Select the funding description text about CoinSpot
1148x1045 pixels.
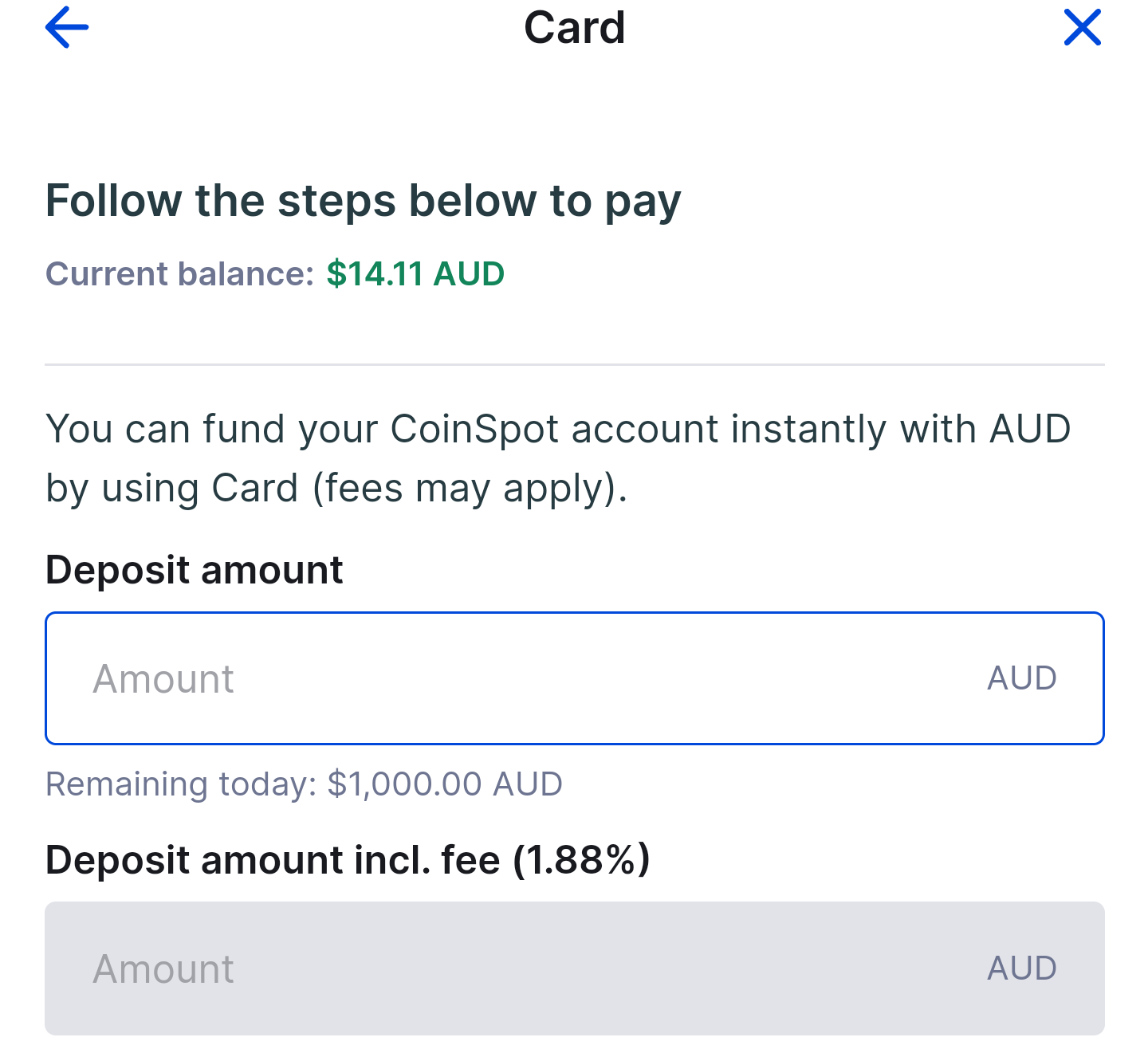coord(558,458)
